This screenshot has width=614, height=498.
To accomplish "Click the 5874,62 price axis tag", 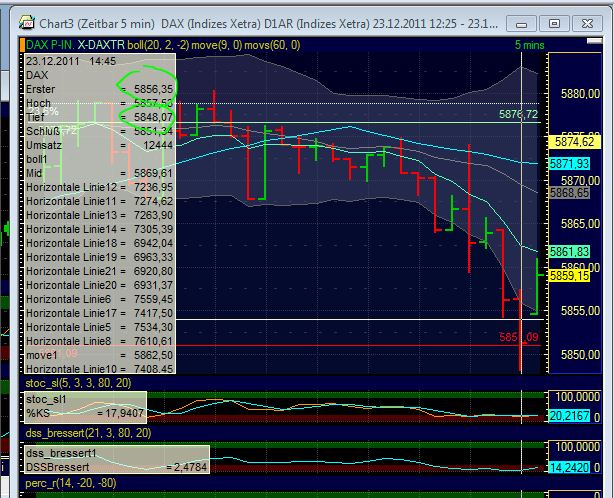I will click(x=575, y=142).
